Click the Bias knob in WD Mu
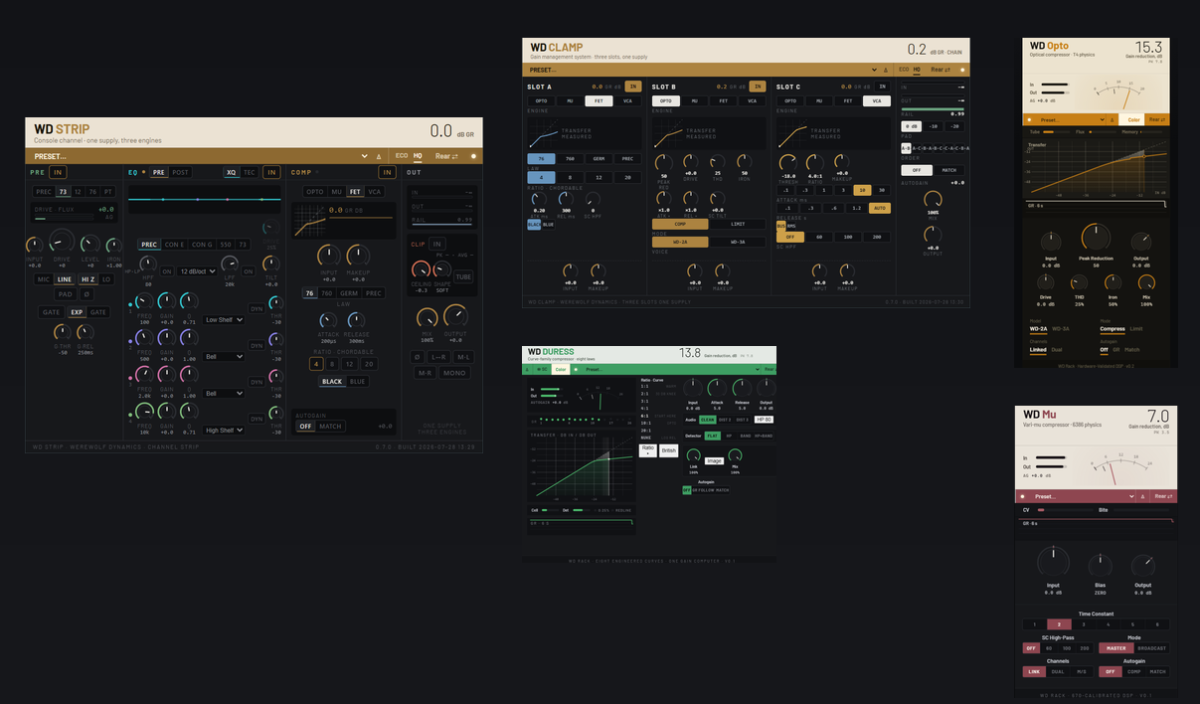The width and height of the screenshot is (1200, 704). point(1100,565)
